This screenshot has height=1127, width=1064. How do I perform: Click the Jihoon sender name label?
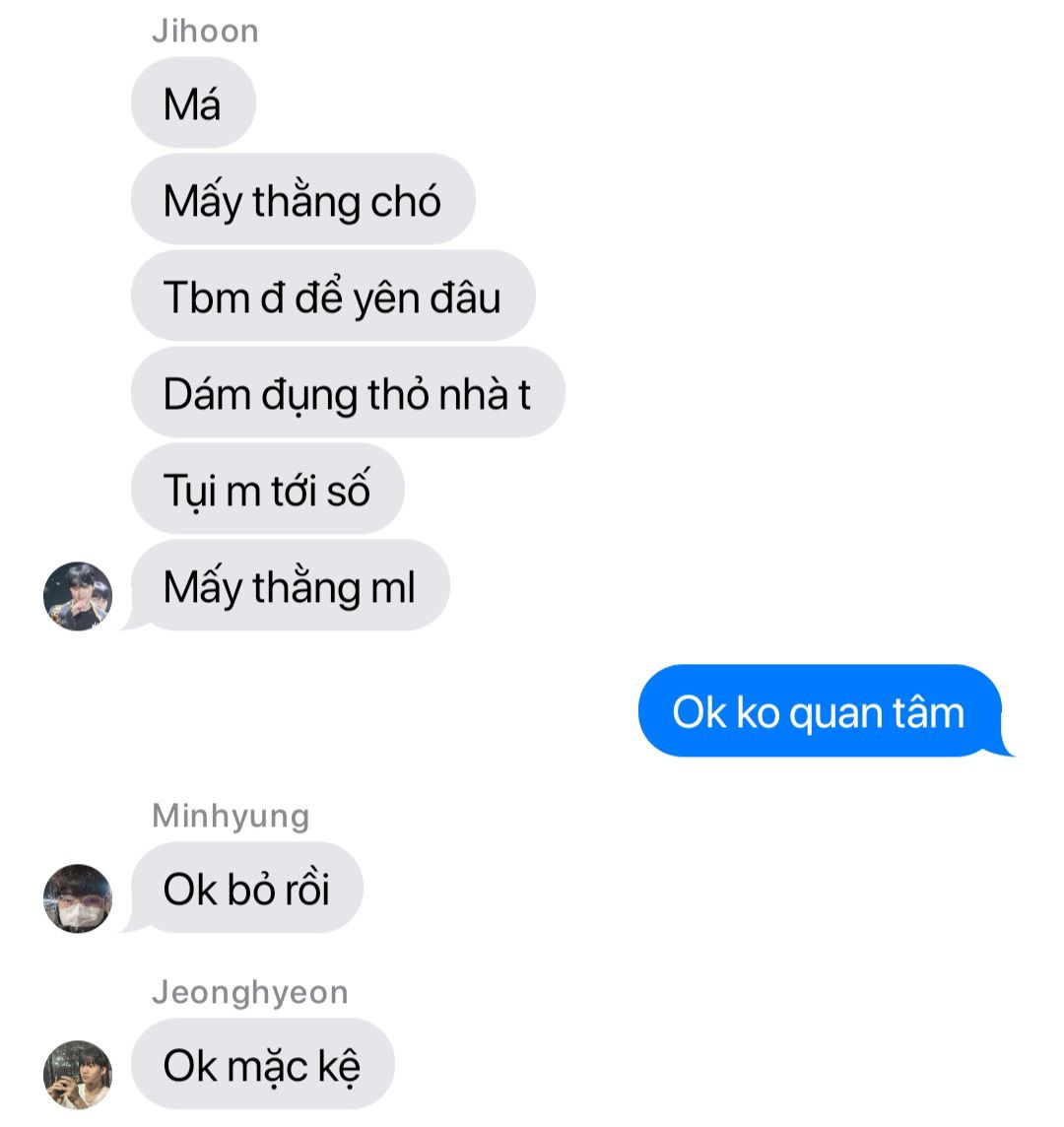[x=205, y=32]
